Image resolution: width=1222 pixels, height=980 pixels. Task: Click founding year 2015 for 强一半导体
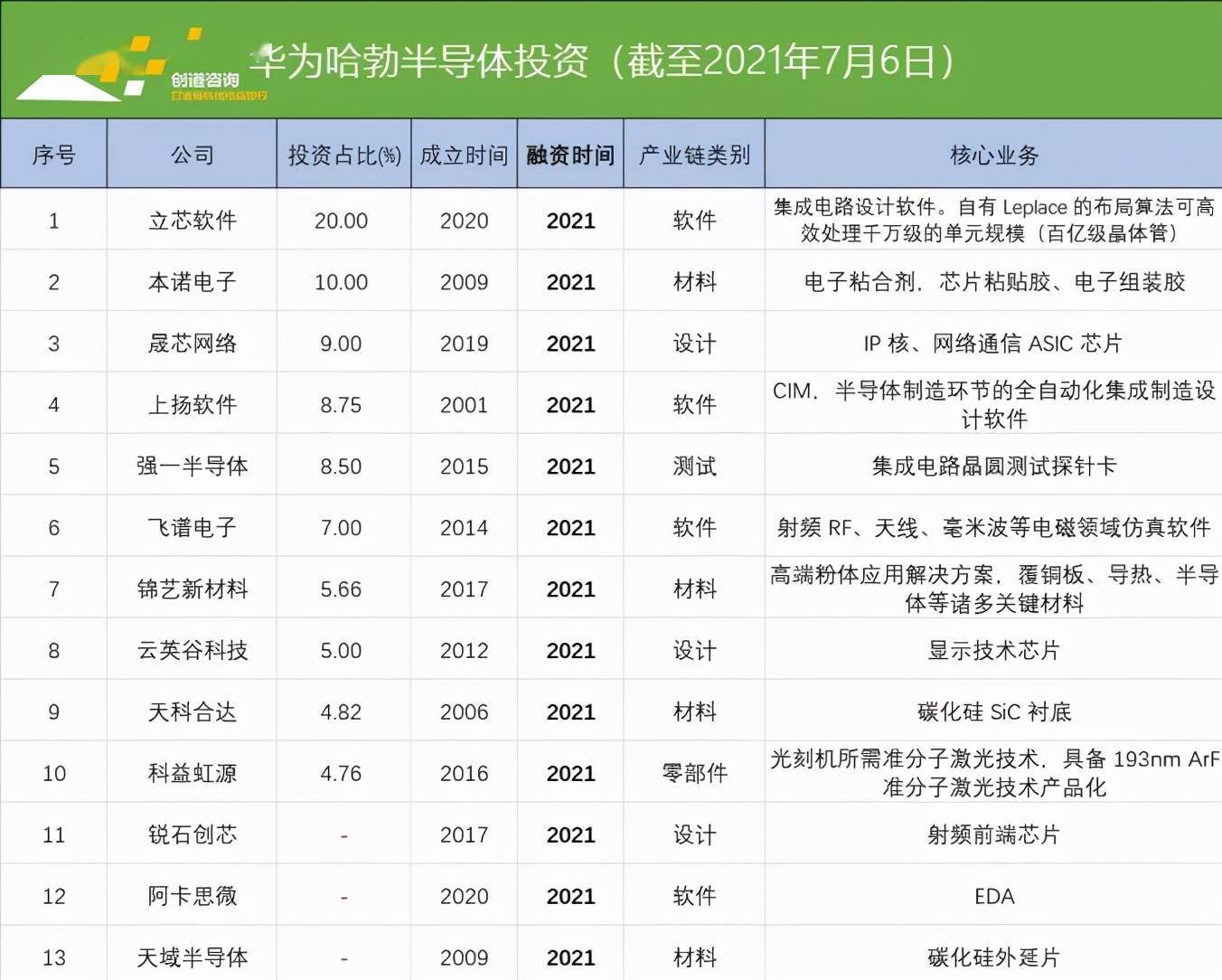464,466
